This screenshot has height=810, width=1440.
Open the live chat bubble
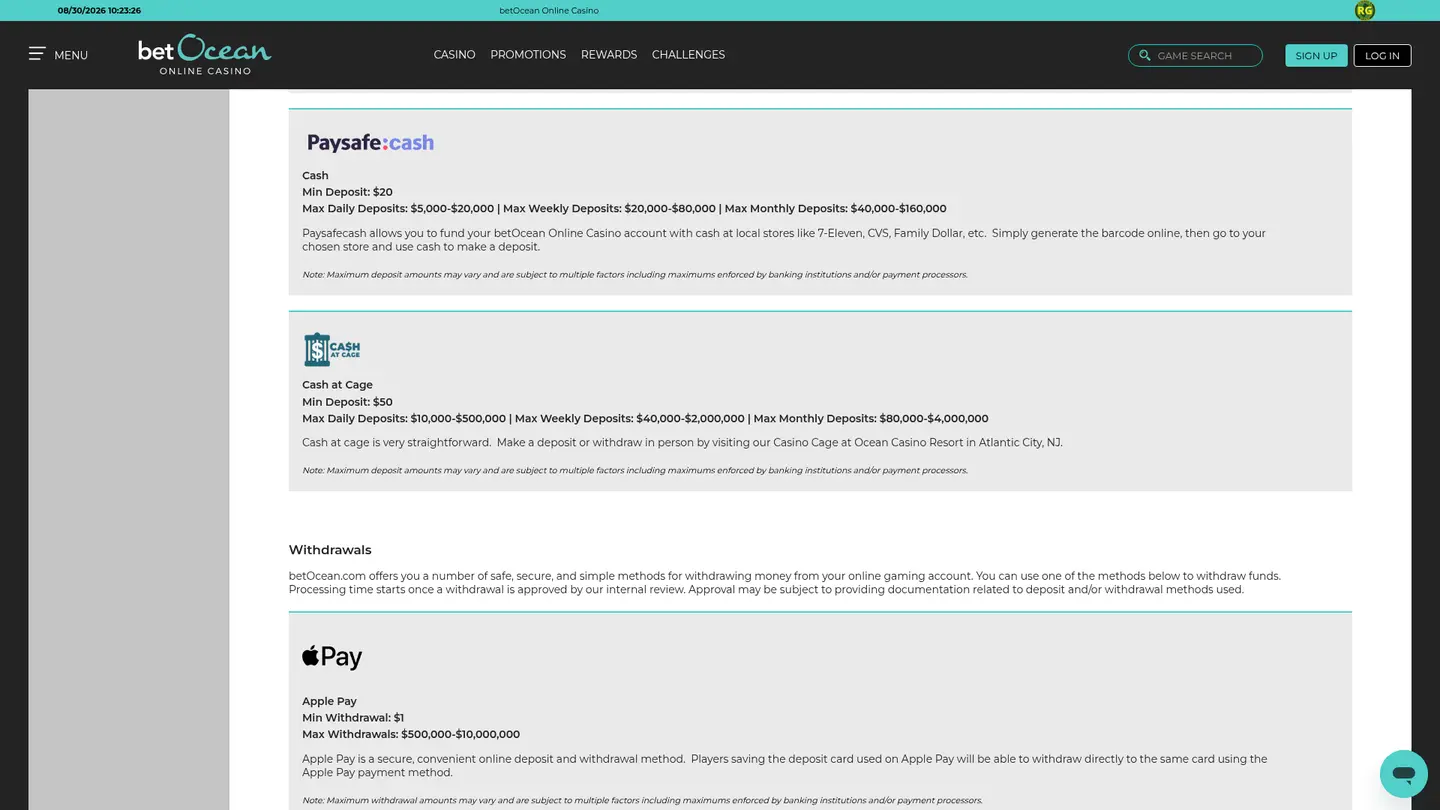pos(1403,774)
